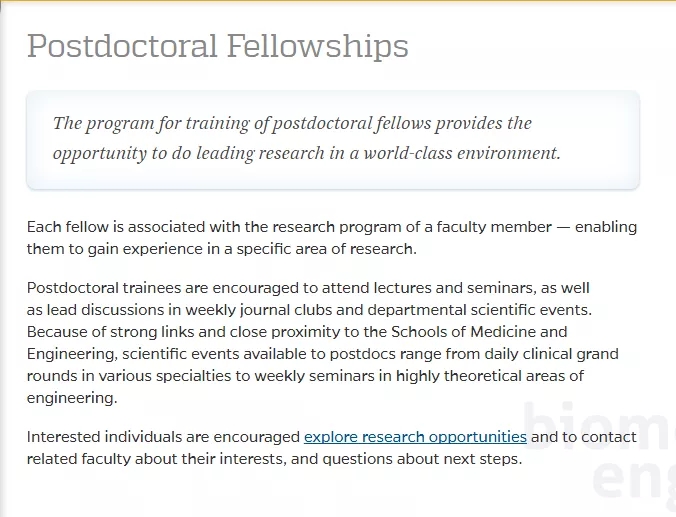Open the explore research opportunities link
Image resolution: width=676 pixels, height=517 pixels.
tap(415, 437)
